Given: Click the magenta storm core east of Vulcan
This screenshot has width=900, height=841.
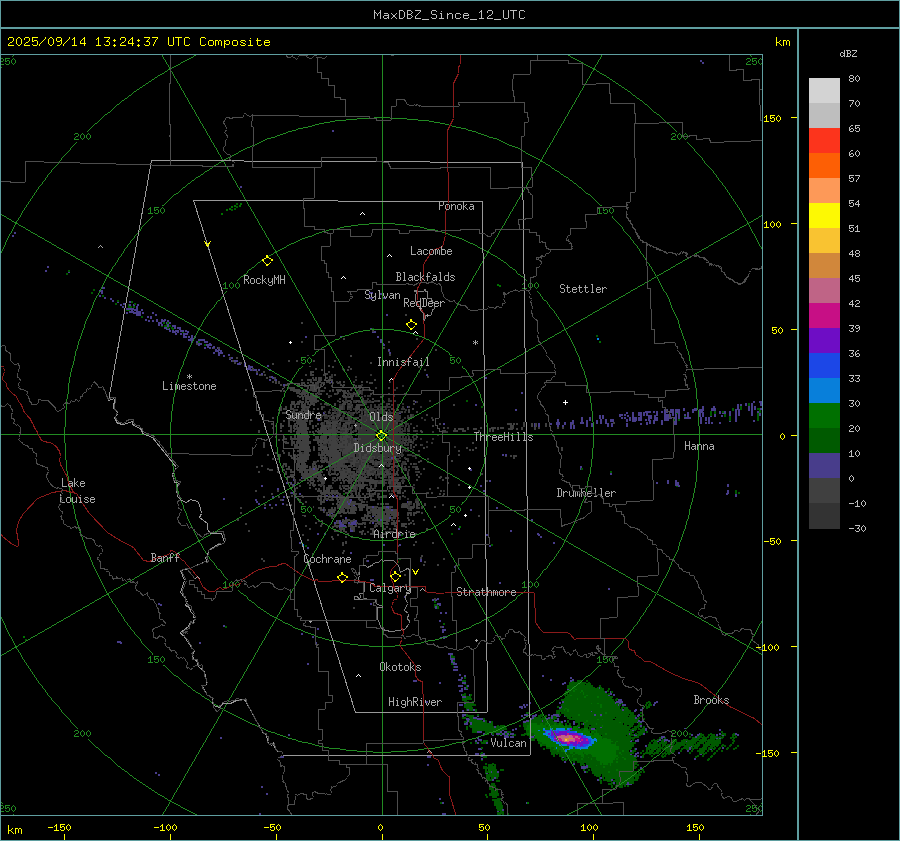Looking at the screenshot, I should [x=568, y=738].
